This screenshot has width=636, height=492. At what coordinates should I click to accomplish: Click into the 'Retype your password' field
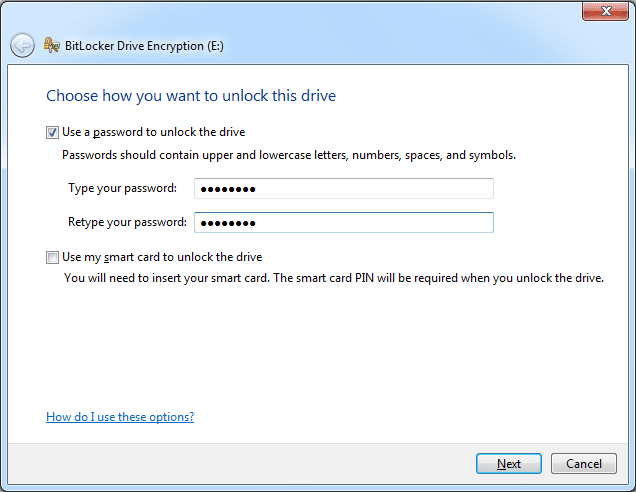coord(343,222)
